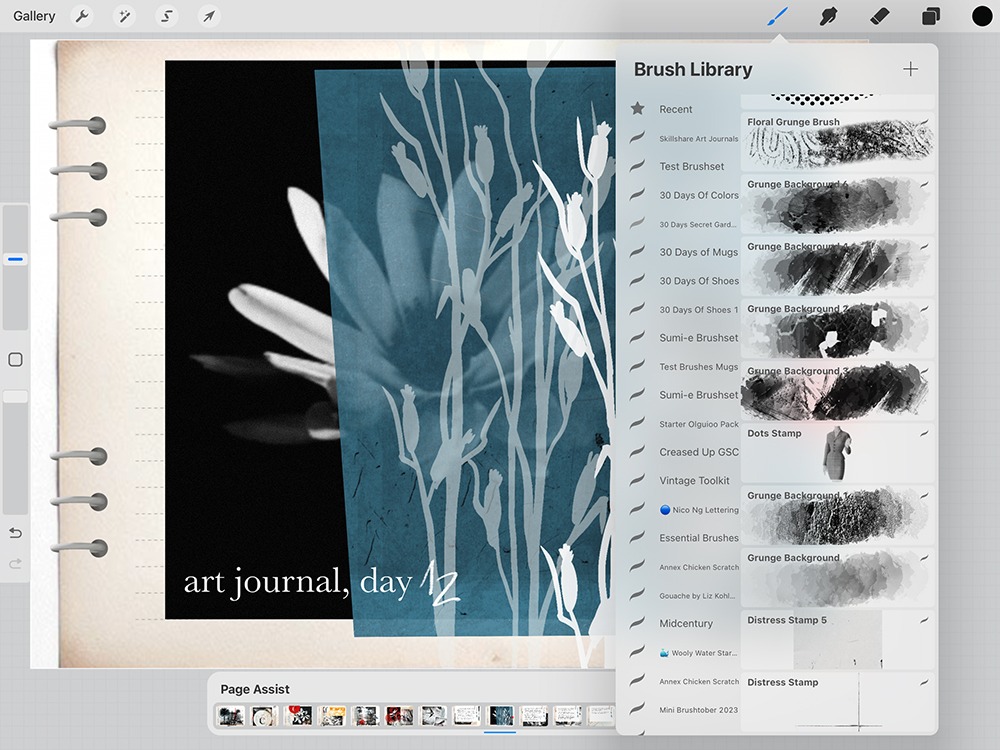1000x750 pixels.
Task: Tap brush icon beside Vintage Toolkit
Action: coord(637,481)
